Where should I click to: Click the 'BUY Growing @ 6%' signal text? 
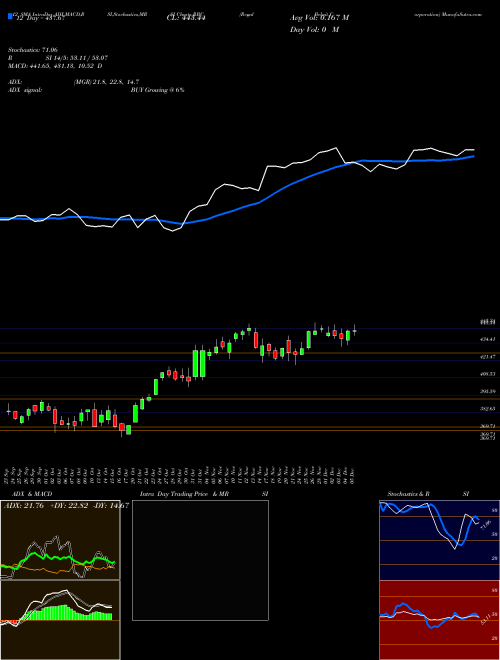(157, 90)
